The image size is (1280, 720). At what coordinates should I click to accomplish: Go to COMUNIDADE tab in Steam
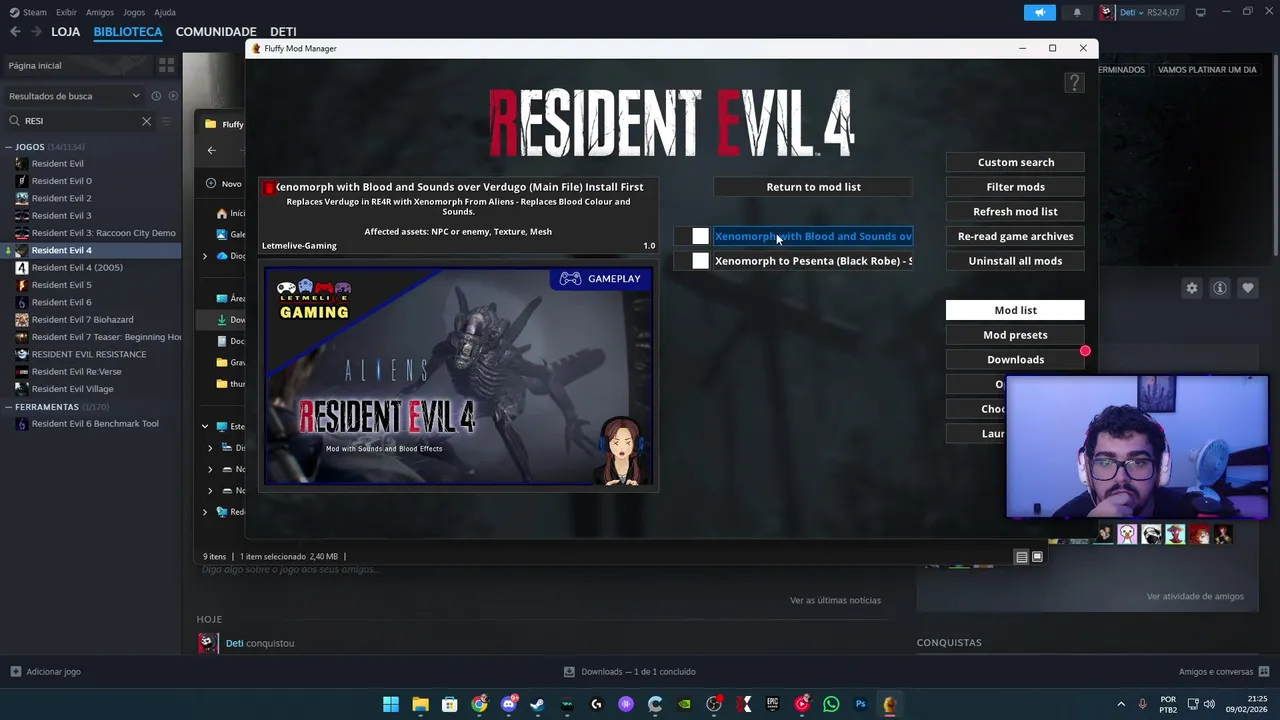point(216,32)
